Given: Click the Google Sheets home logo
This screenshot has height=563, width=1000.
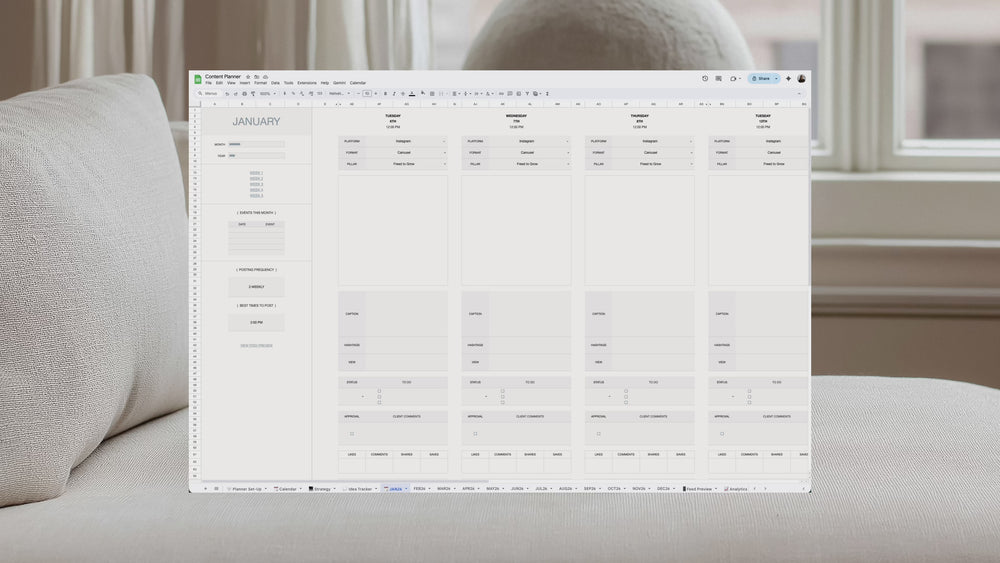Looking at the screenshot, I should [x=198, y=79].
